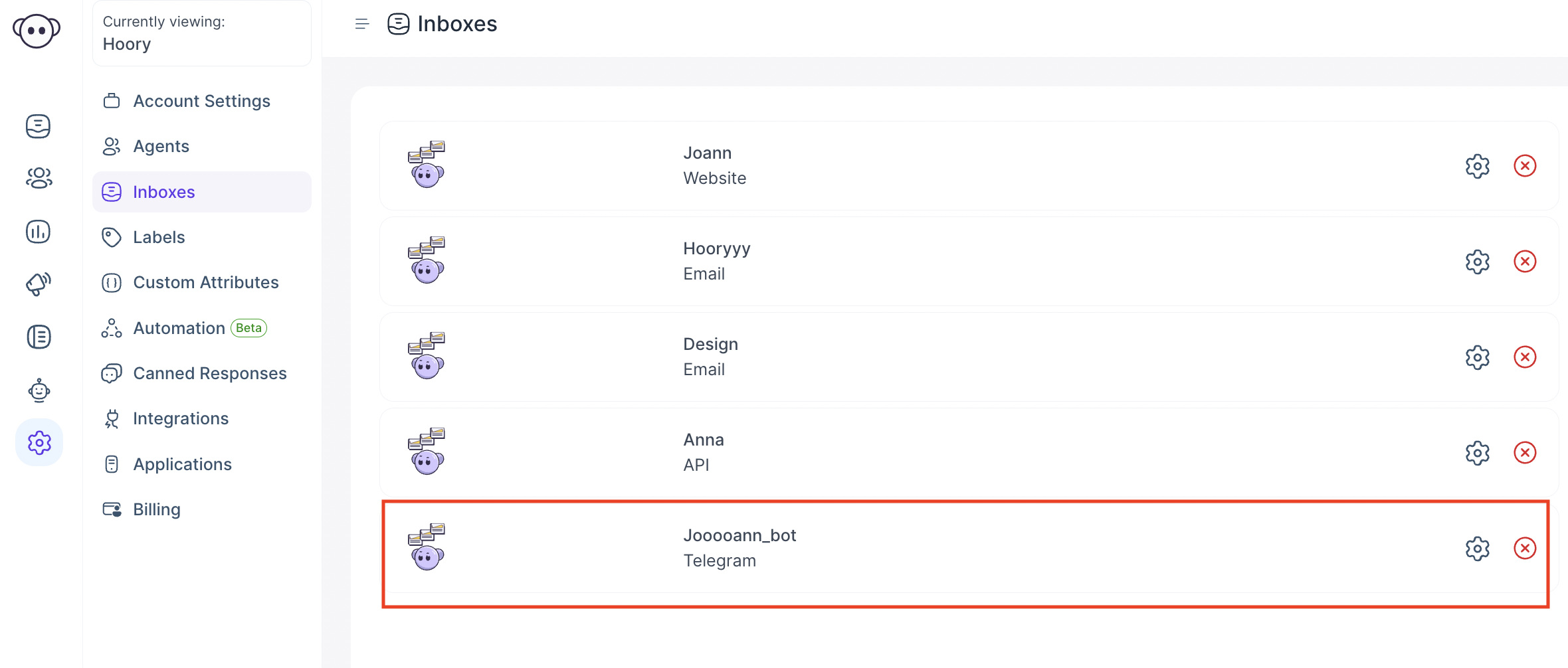Delete the Design Email inbox
Image resolution: width=1568 pixels, height=668 pixels.
tap(1525, 357)
